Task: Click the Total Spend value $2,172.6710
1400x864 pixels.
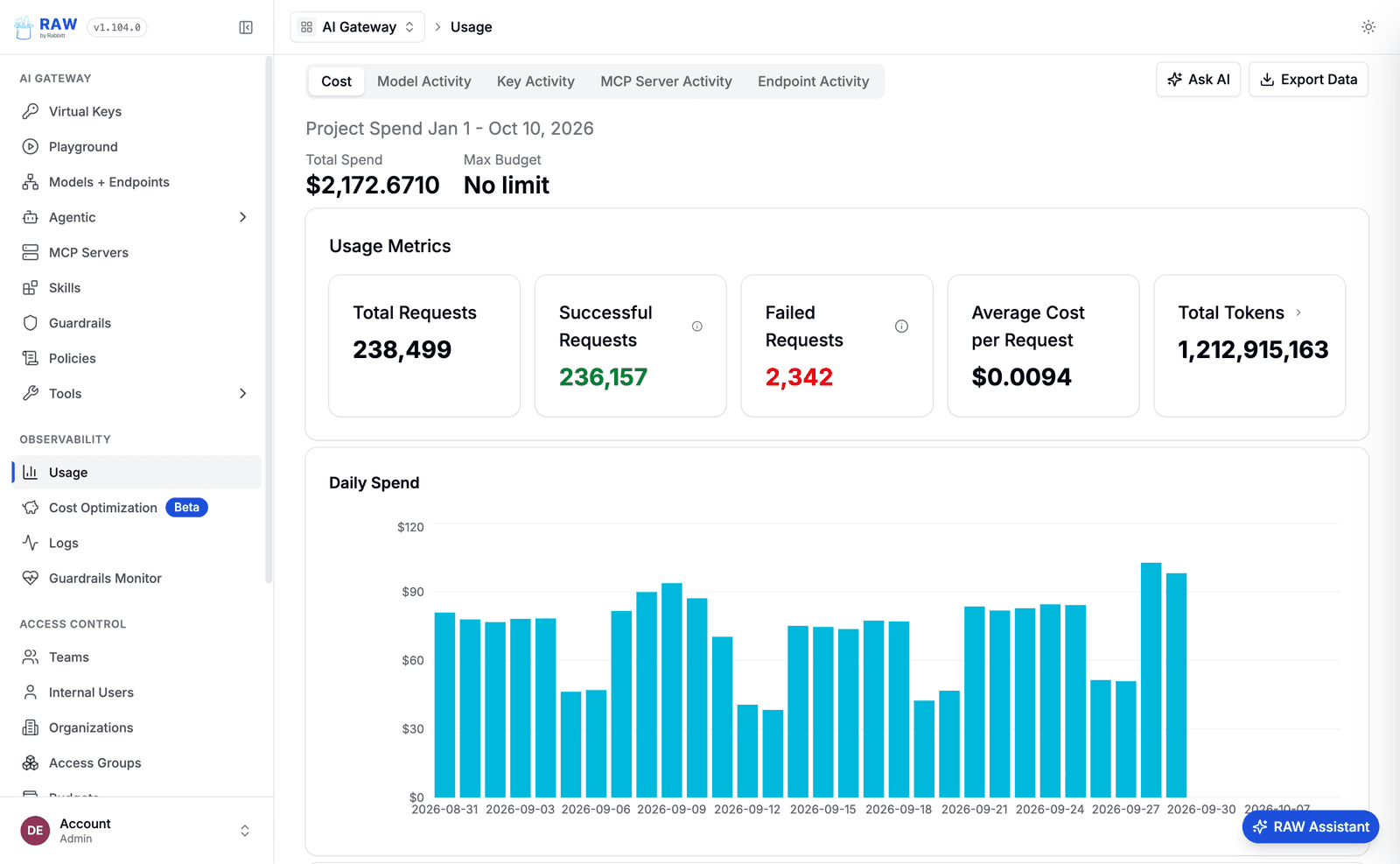Action: [x=373, y=185]
